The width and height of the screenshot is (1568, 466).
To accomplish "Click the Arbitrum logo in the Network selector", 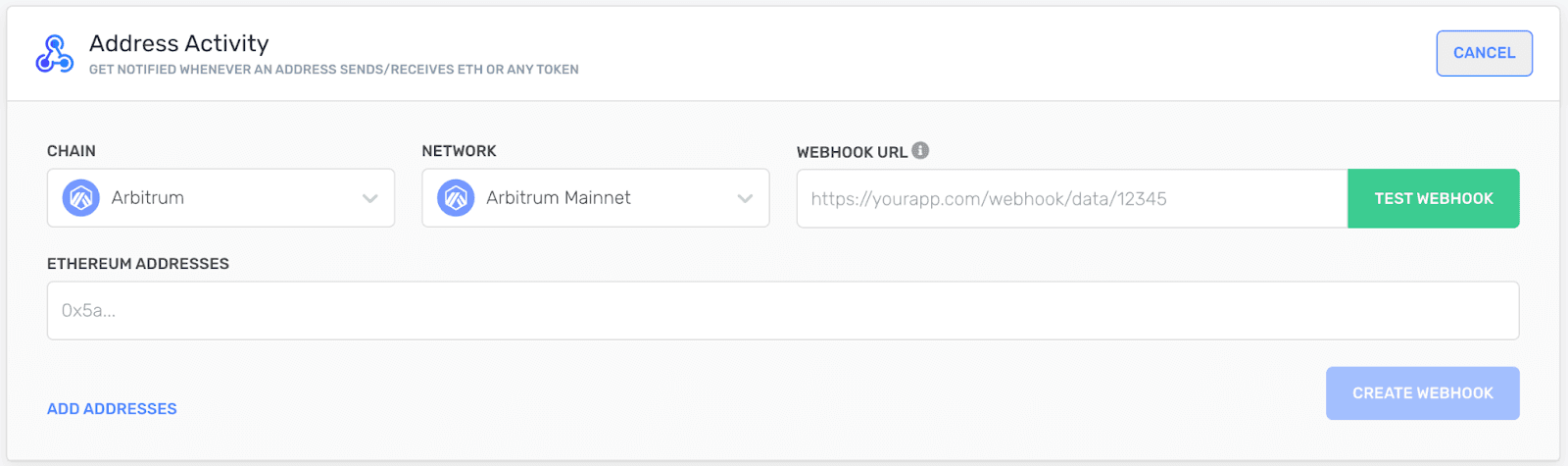I will tap(456, 198).
